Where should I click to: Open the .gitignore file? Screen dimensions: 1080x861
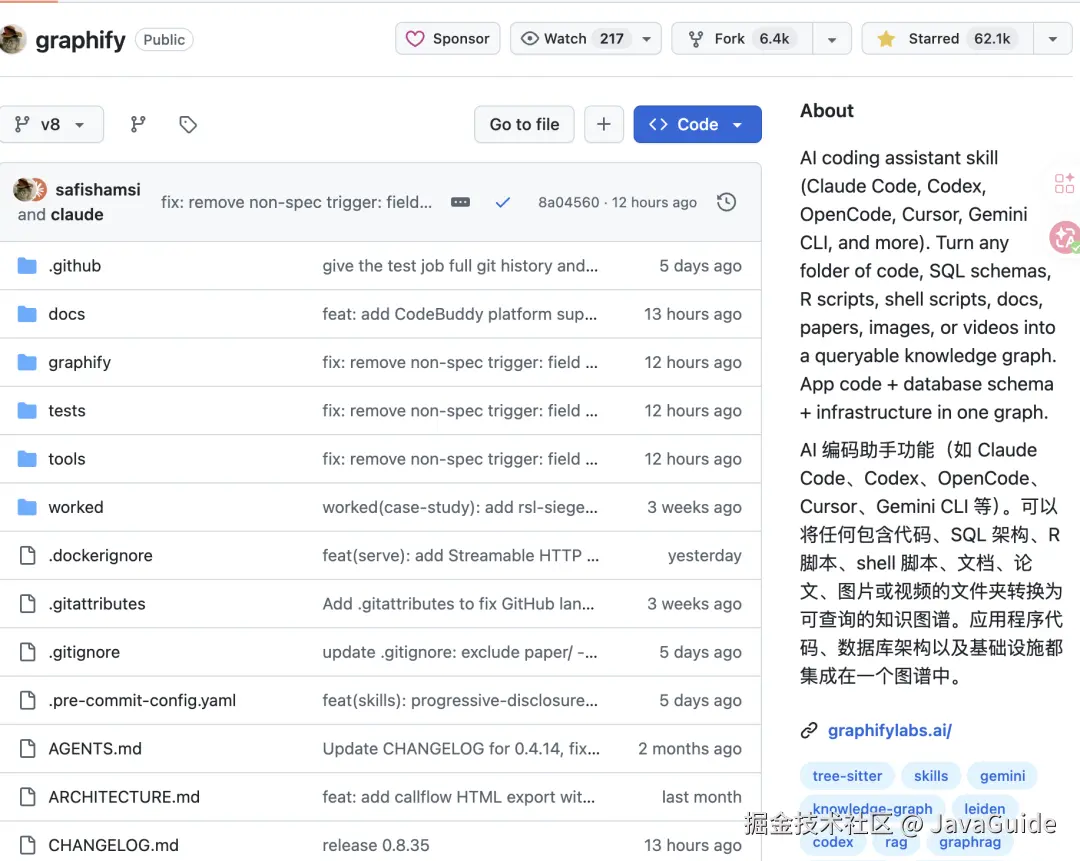tap(84, 652)
